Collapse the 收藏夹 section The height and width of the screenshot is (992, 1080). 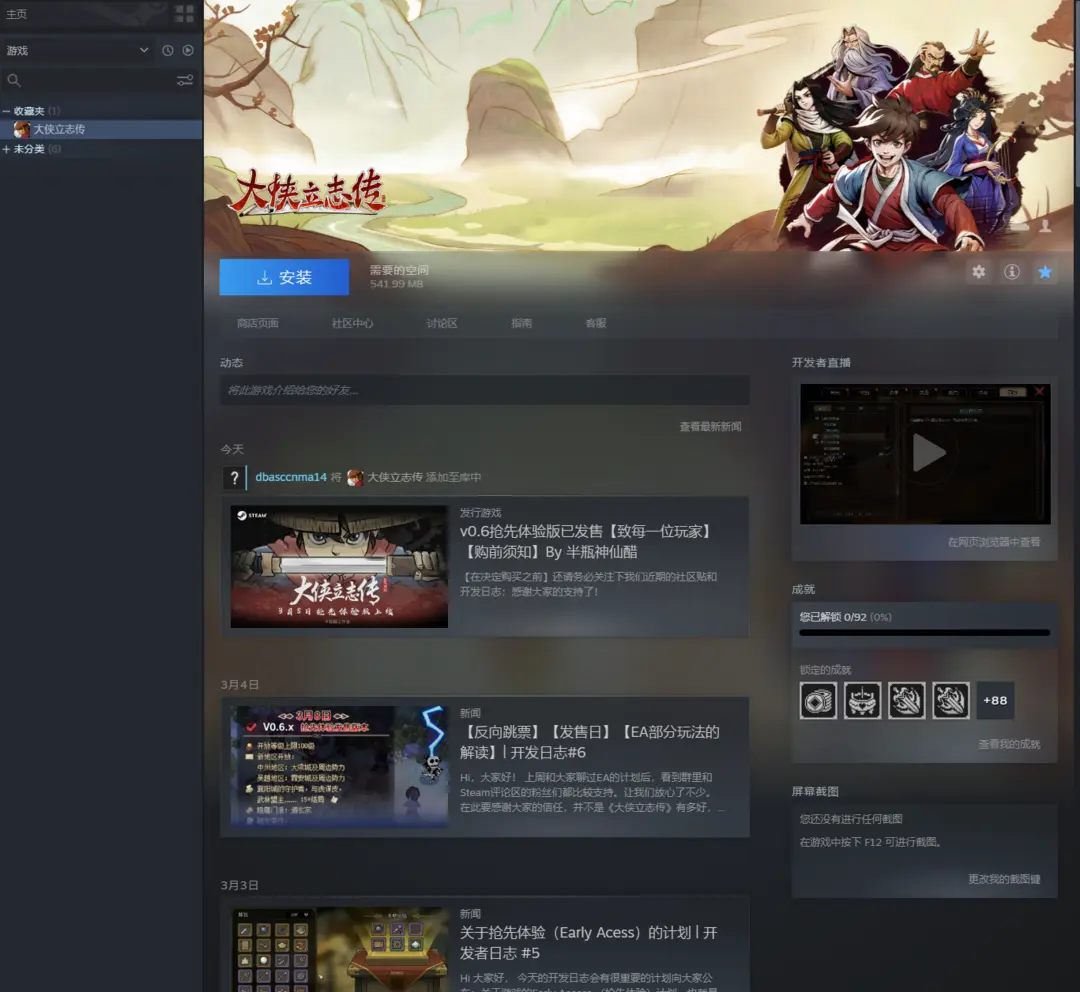(6, 111)
